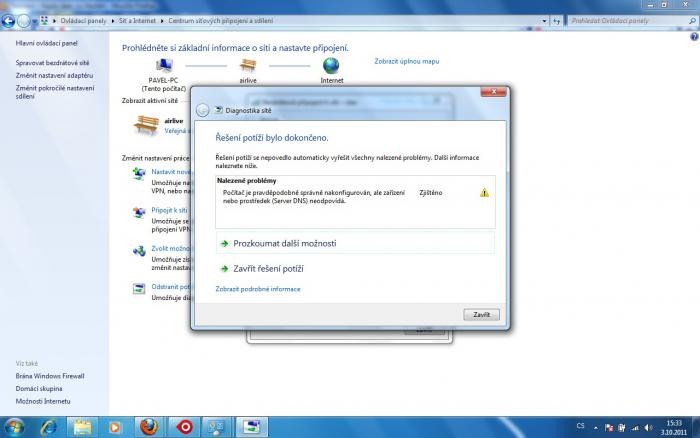This screenshot has height=438, width=700.
Task: Click 'Zobrazit úplnou mapu' link
Action: (x=407, y=61)
